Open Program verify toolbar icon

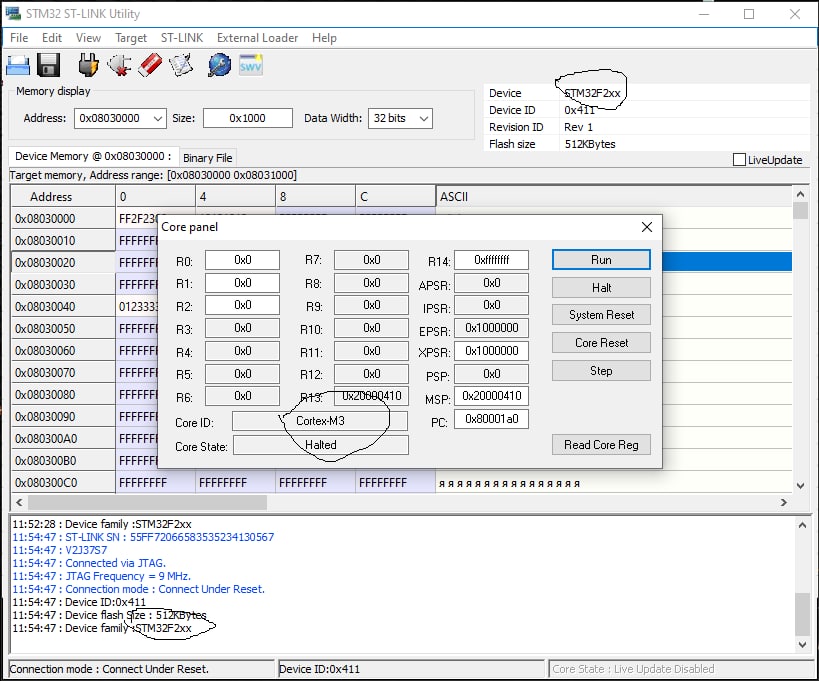click(x=181, y=65)
